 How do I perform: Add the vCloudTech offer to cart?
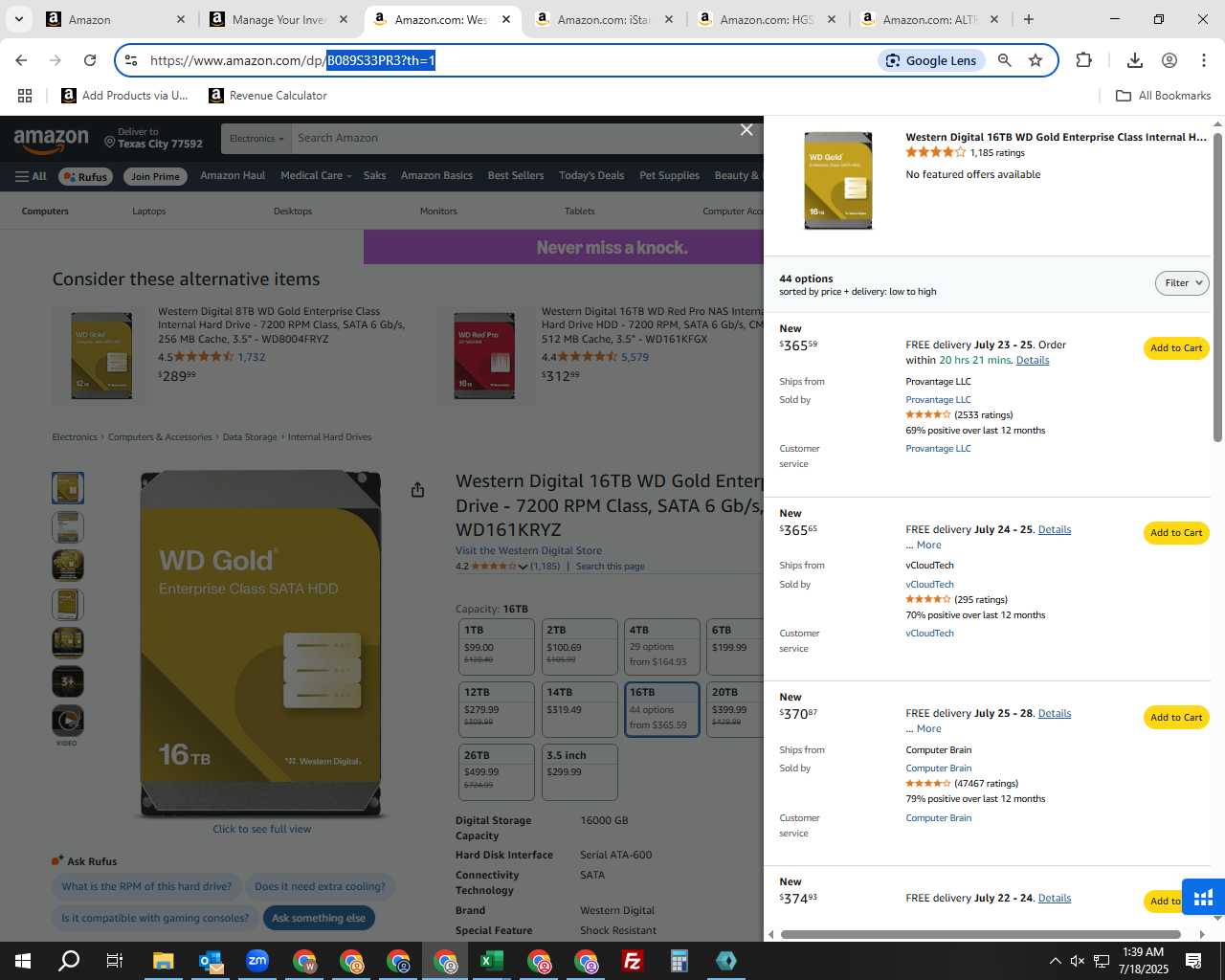[1176, 533]
